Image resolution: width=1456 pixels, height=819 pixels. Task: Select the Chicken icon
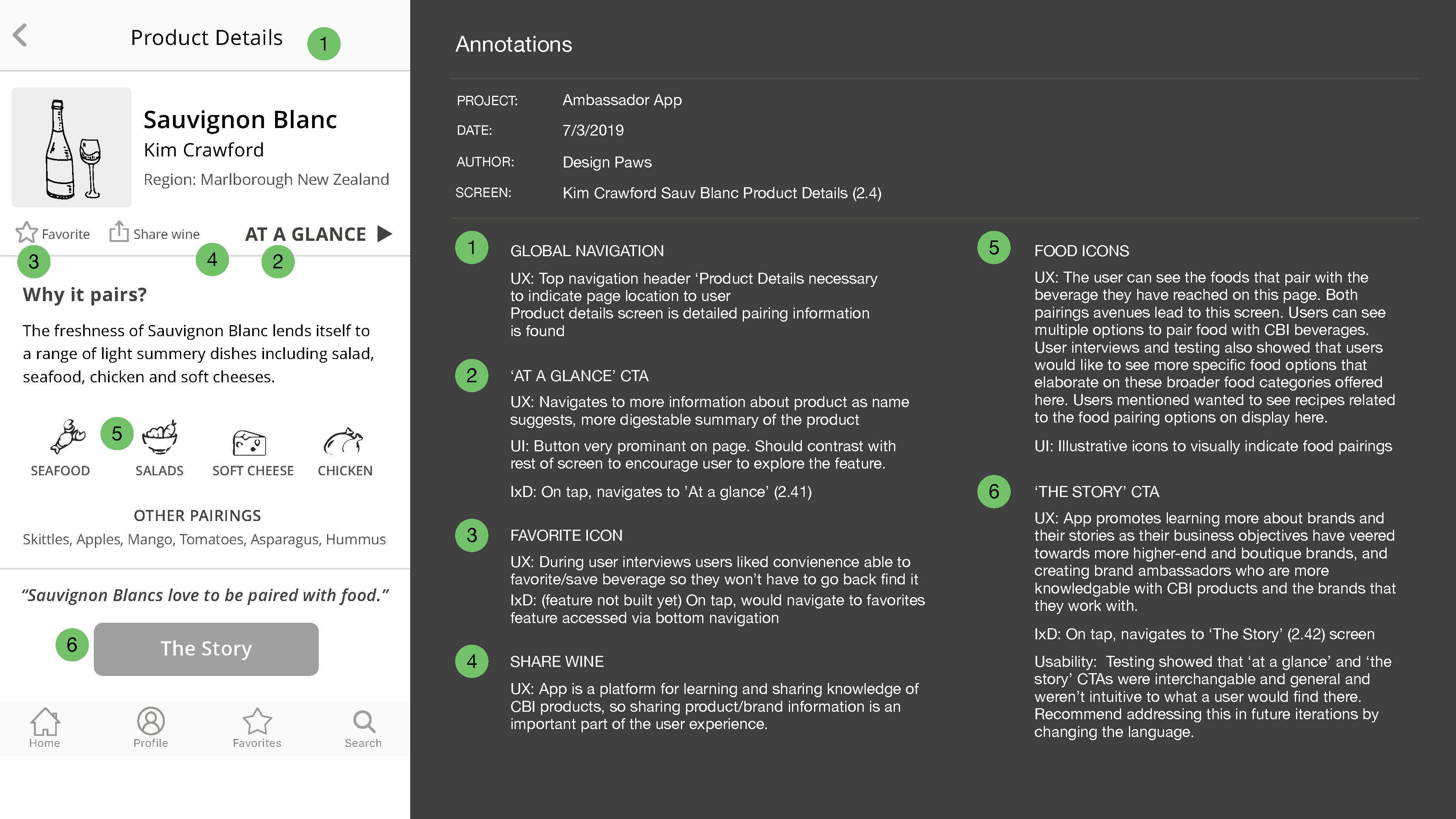tap(343, 441)
